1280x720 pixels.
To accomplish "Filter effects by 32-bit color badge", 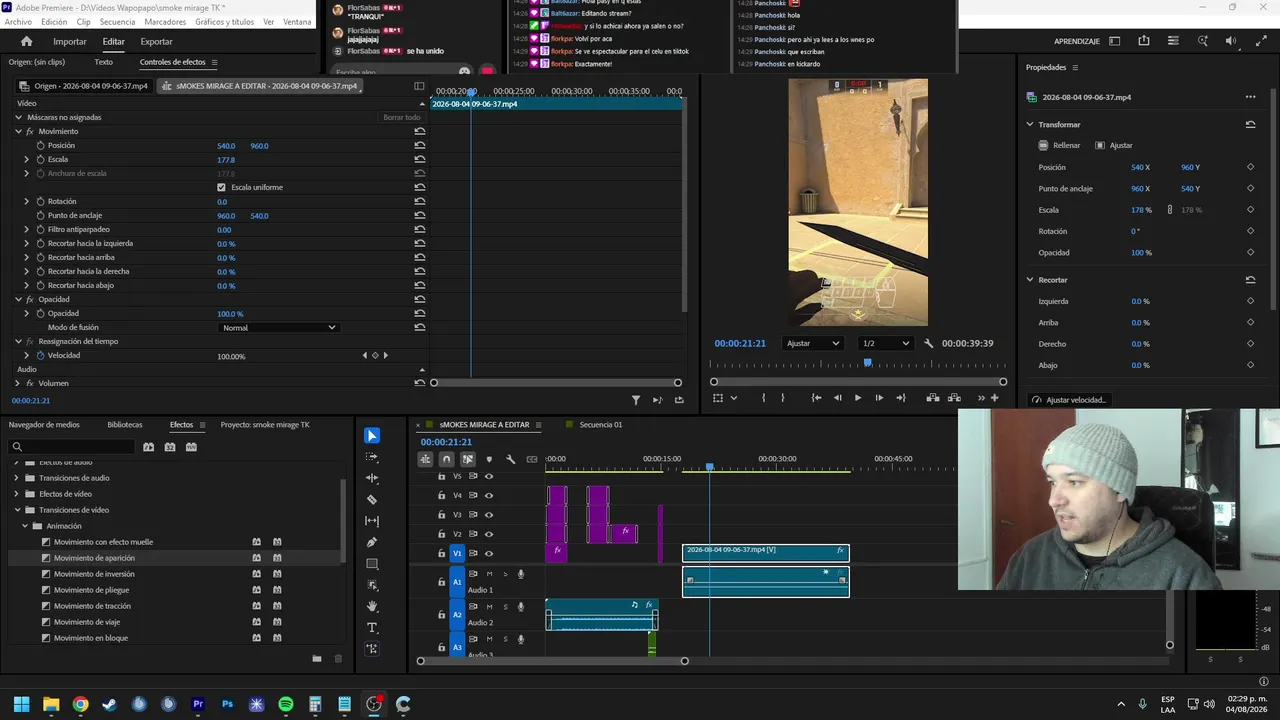I will pyautogui.click(x=170, y=447).
